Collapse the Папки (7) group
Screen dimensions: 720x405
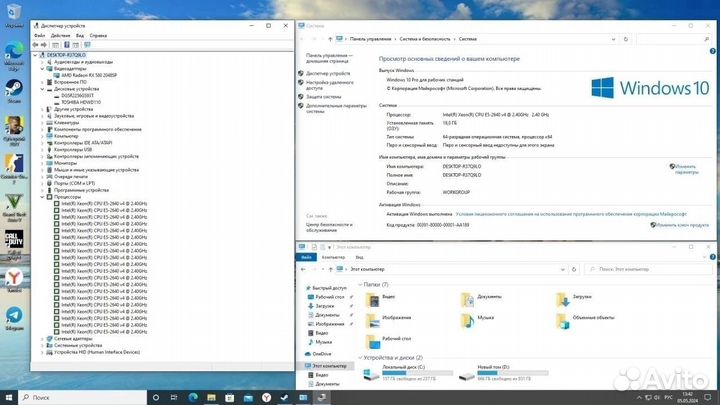coord(360,285)
